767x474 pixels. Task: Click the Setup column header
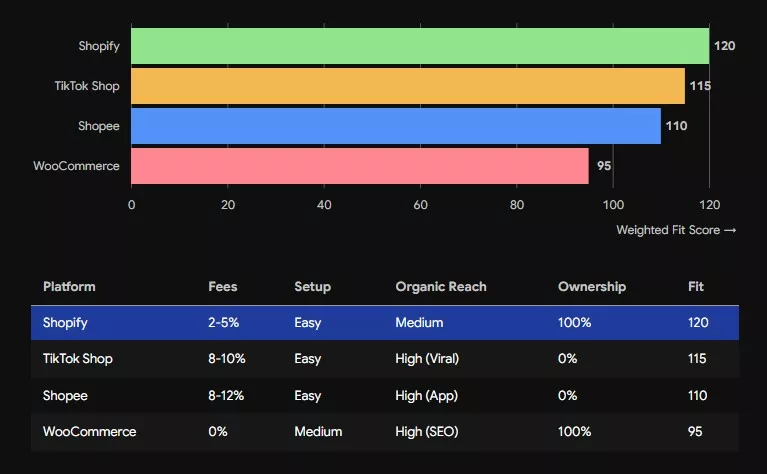tap(313, 287)
